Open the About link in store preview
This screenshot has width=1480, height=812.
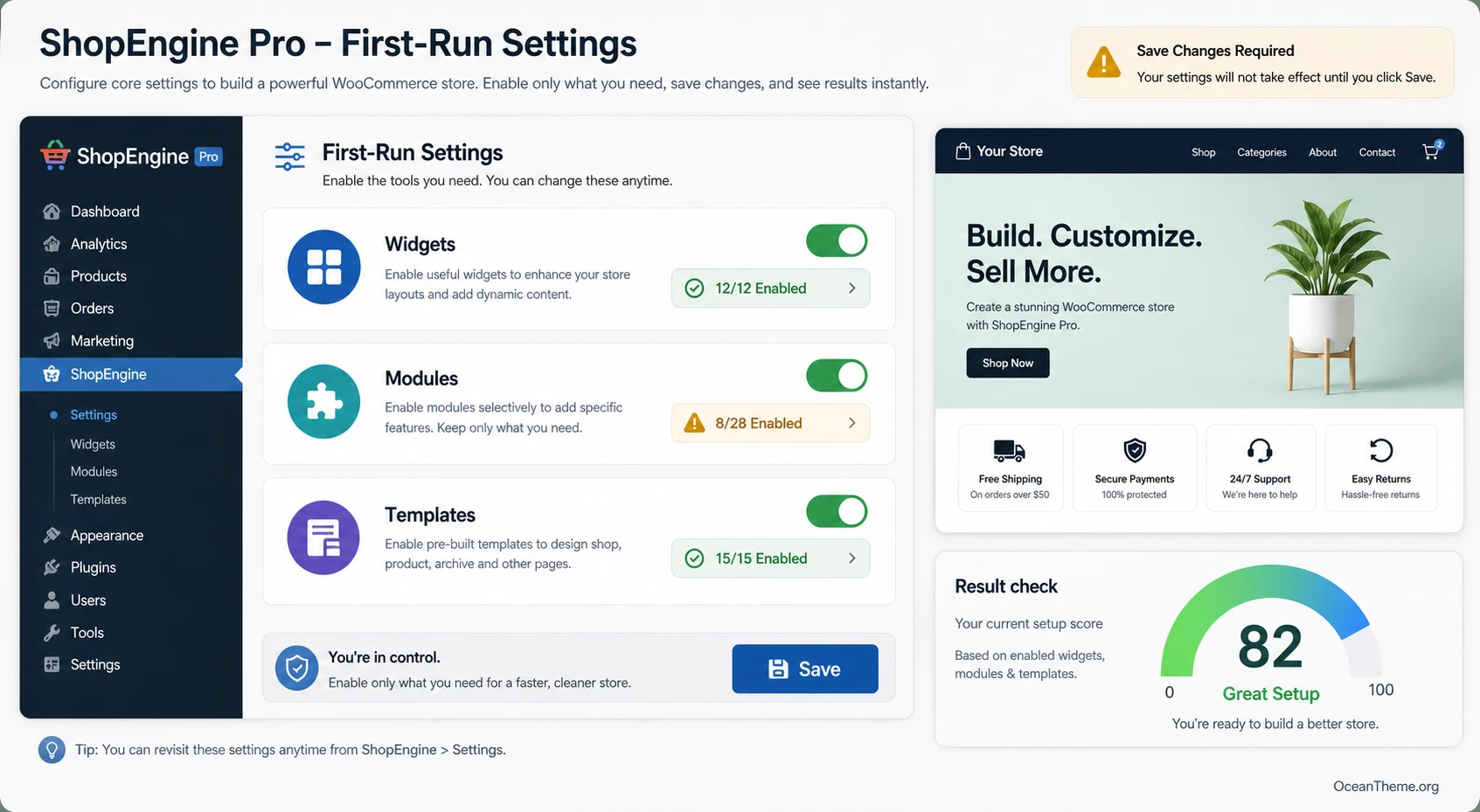[1323, 152]
